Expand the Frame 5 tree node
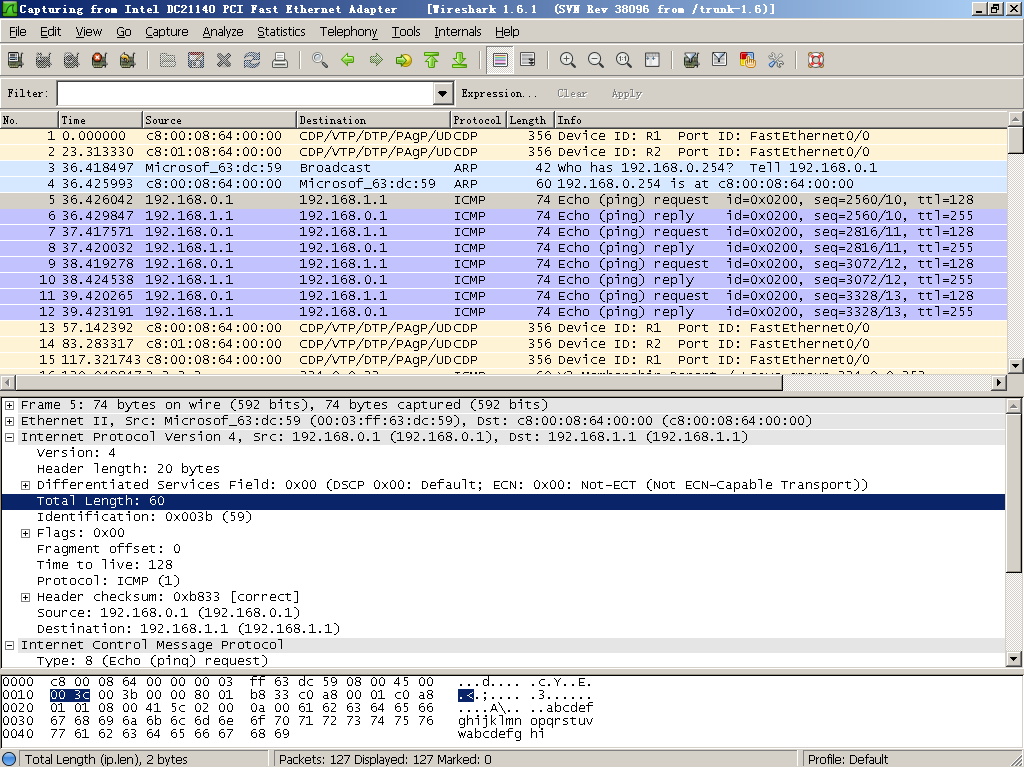The image size is (1024, 768). pyautogui.click(x=10, y=405)
